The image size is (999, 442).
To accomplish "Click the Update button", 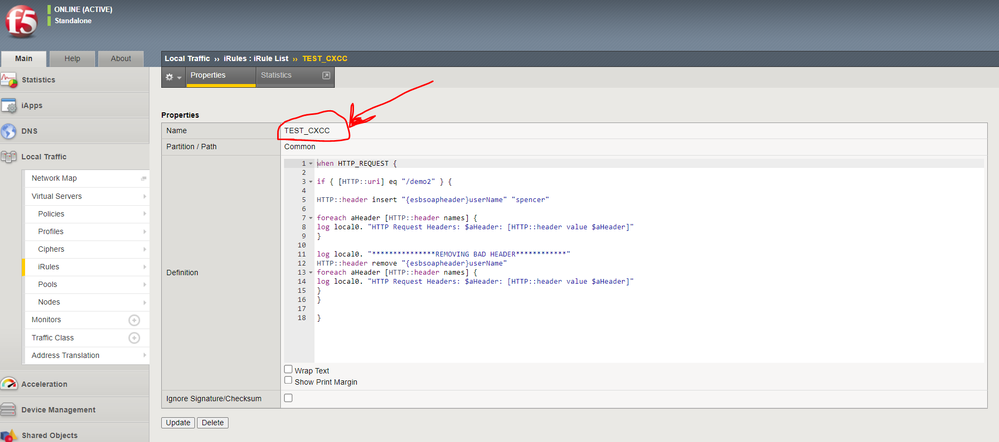I will (x=178, y=423).
